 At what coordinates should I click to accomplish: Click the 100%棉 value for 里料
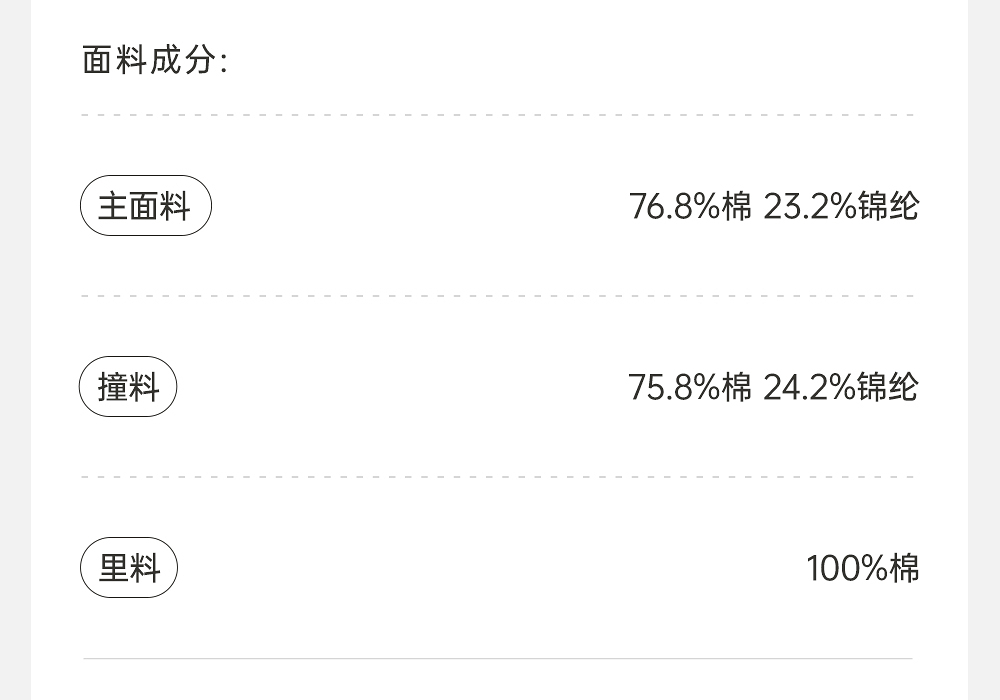pos(862,568)
